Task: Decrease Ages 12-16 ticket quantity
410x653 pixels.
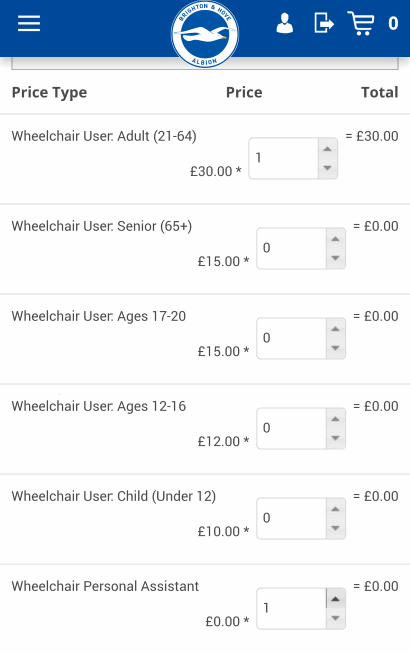Action: click(x=335, y=438)
